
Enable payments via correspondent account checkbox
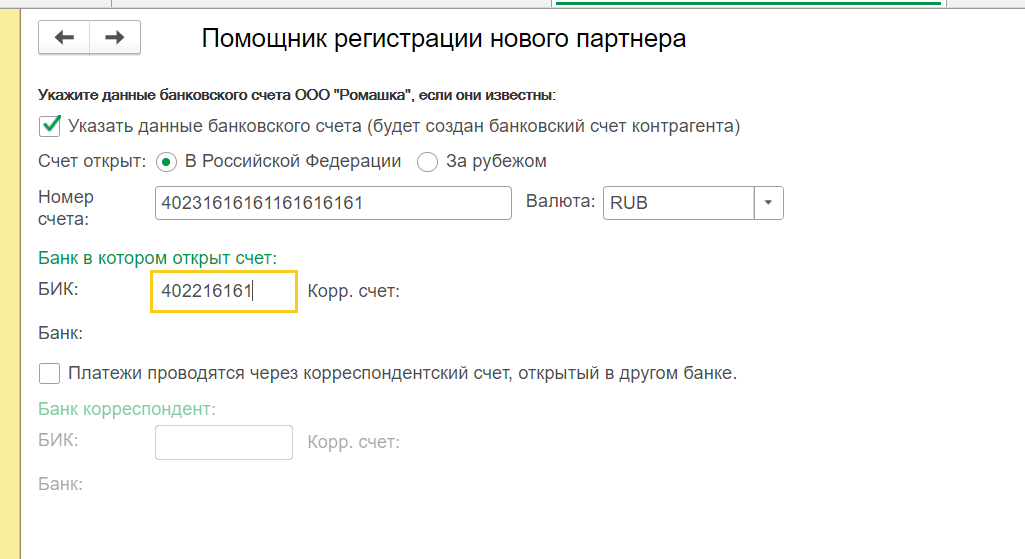click(49, 374)
